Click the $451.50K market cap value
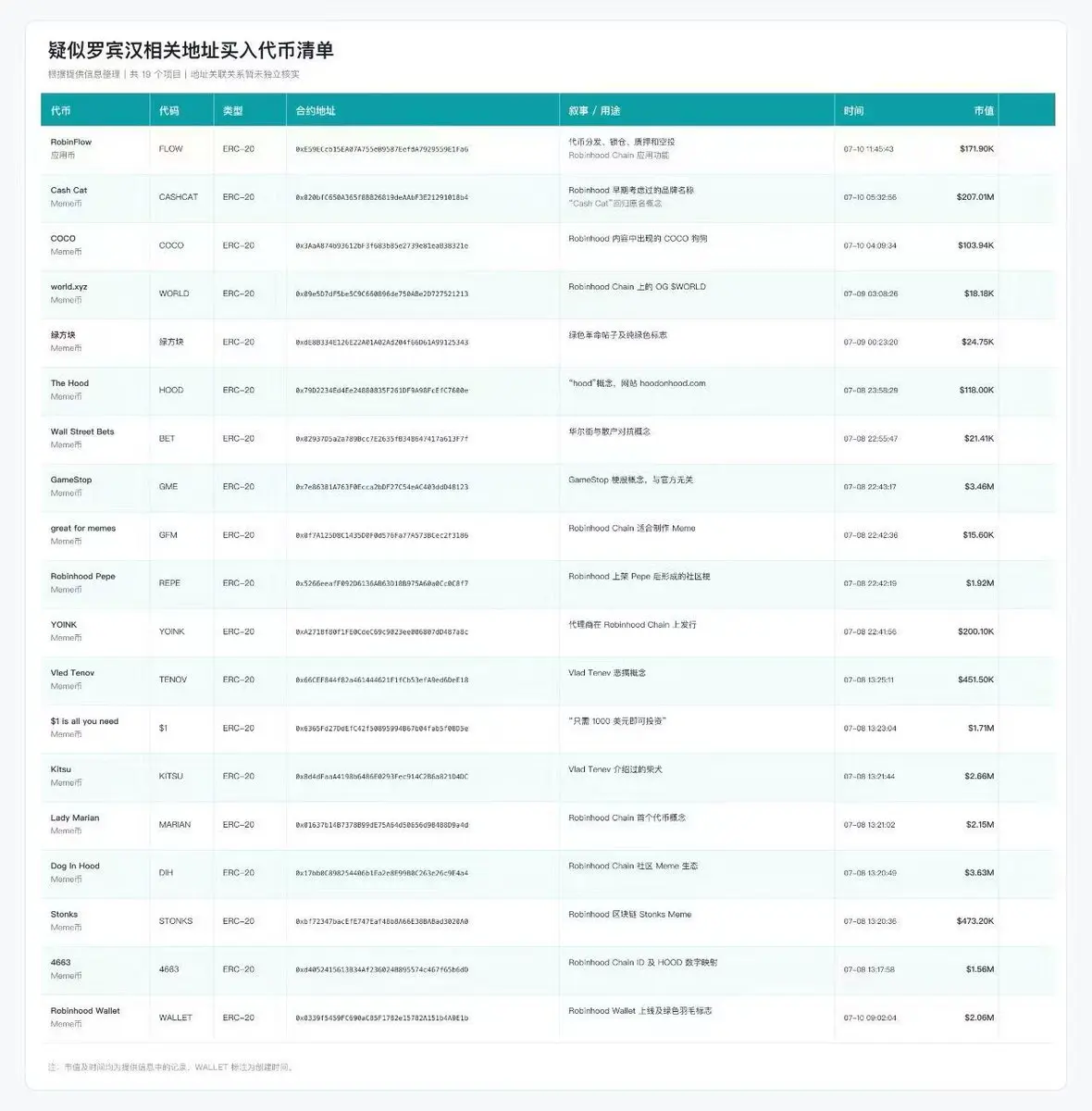 tap(976, 680)
